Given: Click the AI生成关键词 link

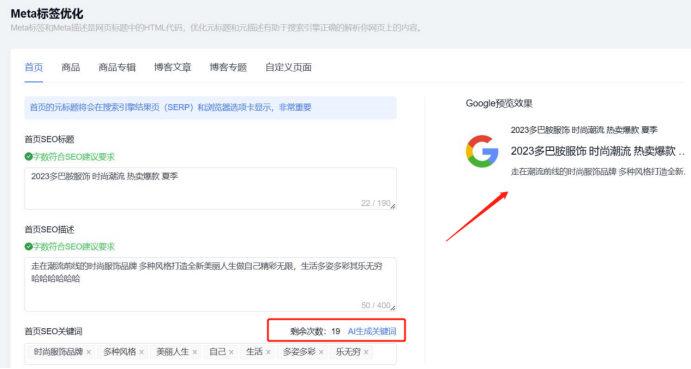Looking at the screenshot, I should 372,331.
